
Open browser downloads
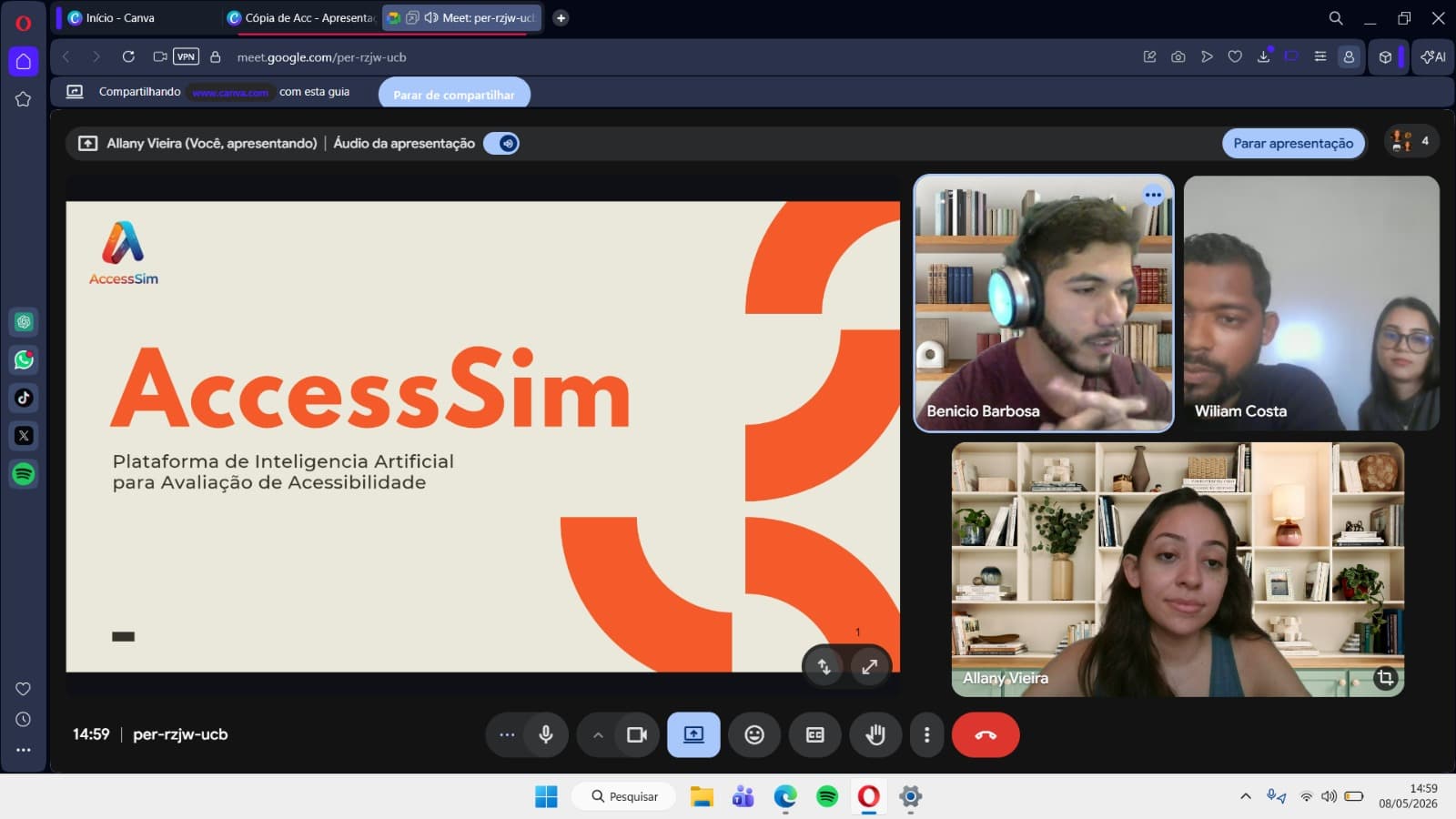pyautogui.click(x=1263, y=56)
